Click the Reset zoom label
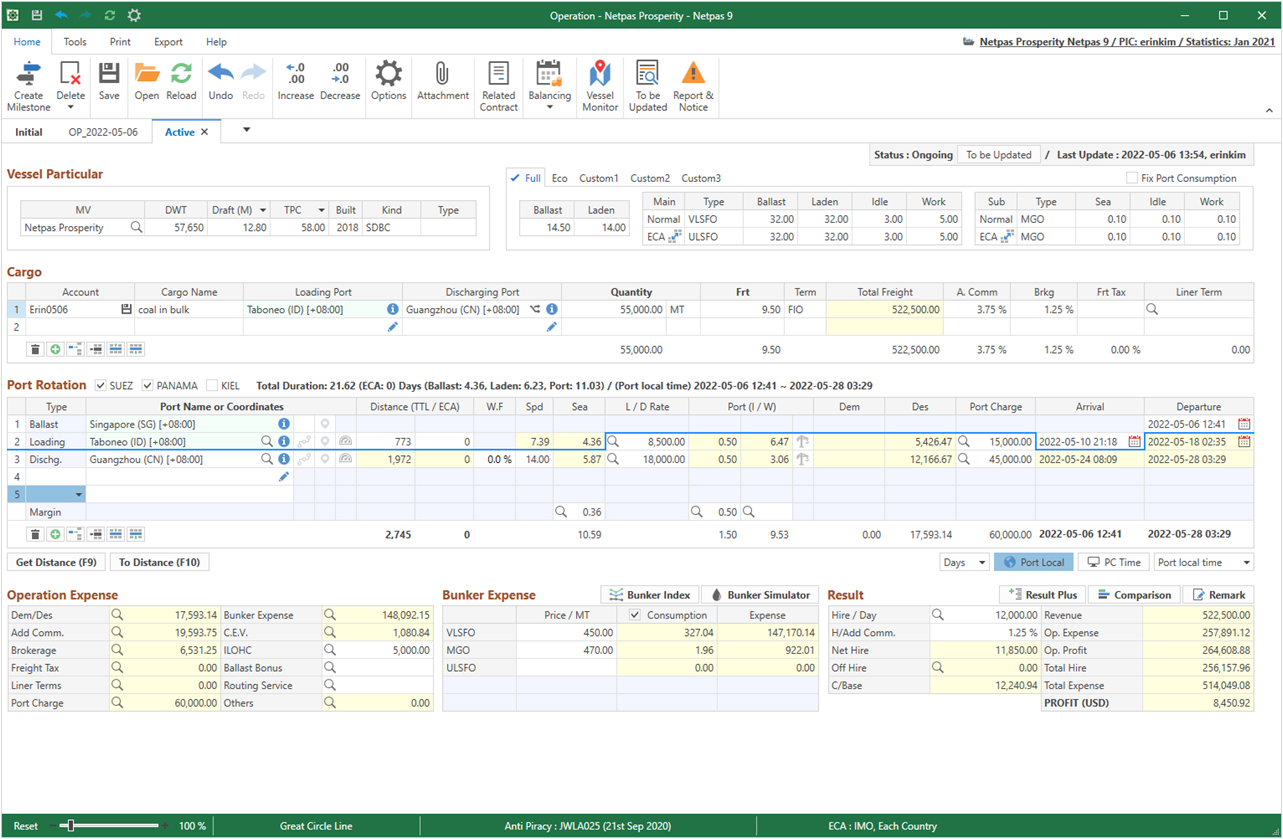 click(26, 826)
